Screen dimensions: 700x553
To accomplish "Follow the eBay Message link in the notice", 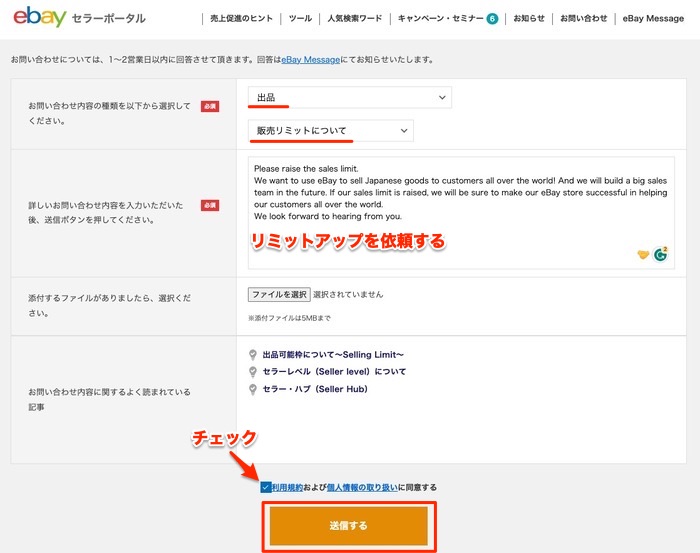I will (x=309, y=60).
